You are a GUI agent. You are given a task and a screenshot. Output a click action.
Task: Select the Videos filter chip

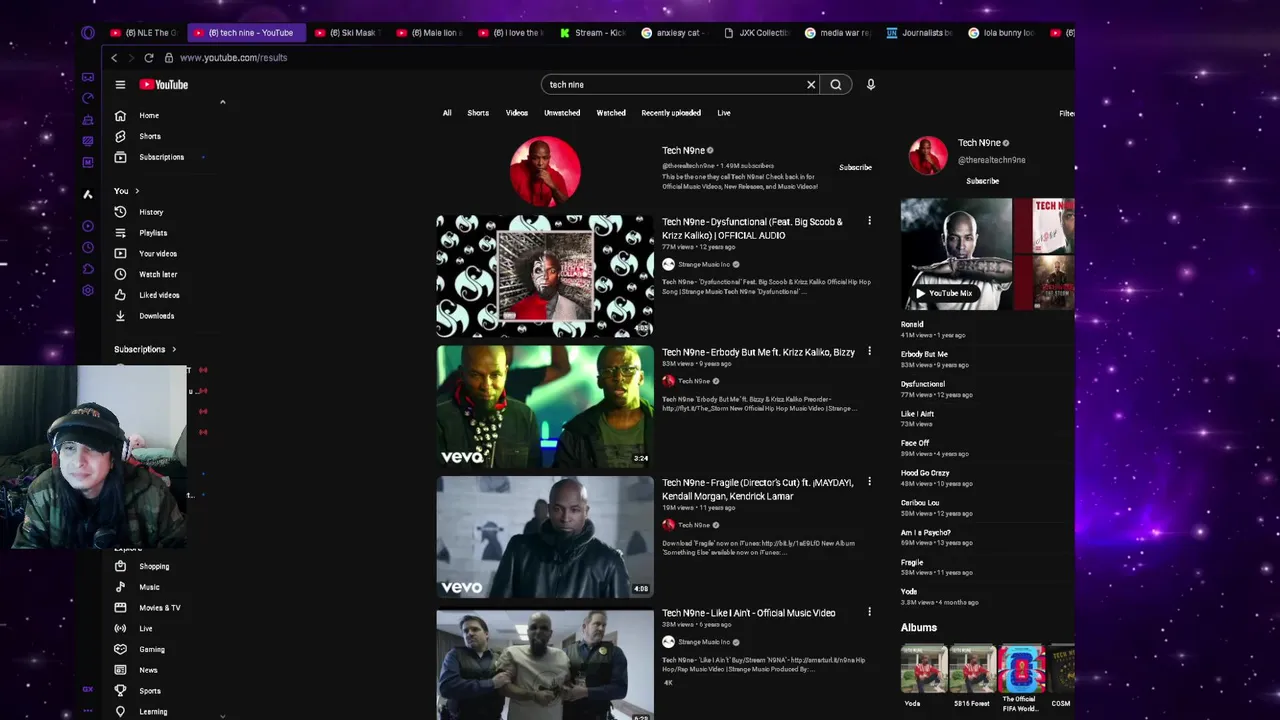[x=517, y=113]
